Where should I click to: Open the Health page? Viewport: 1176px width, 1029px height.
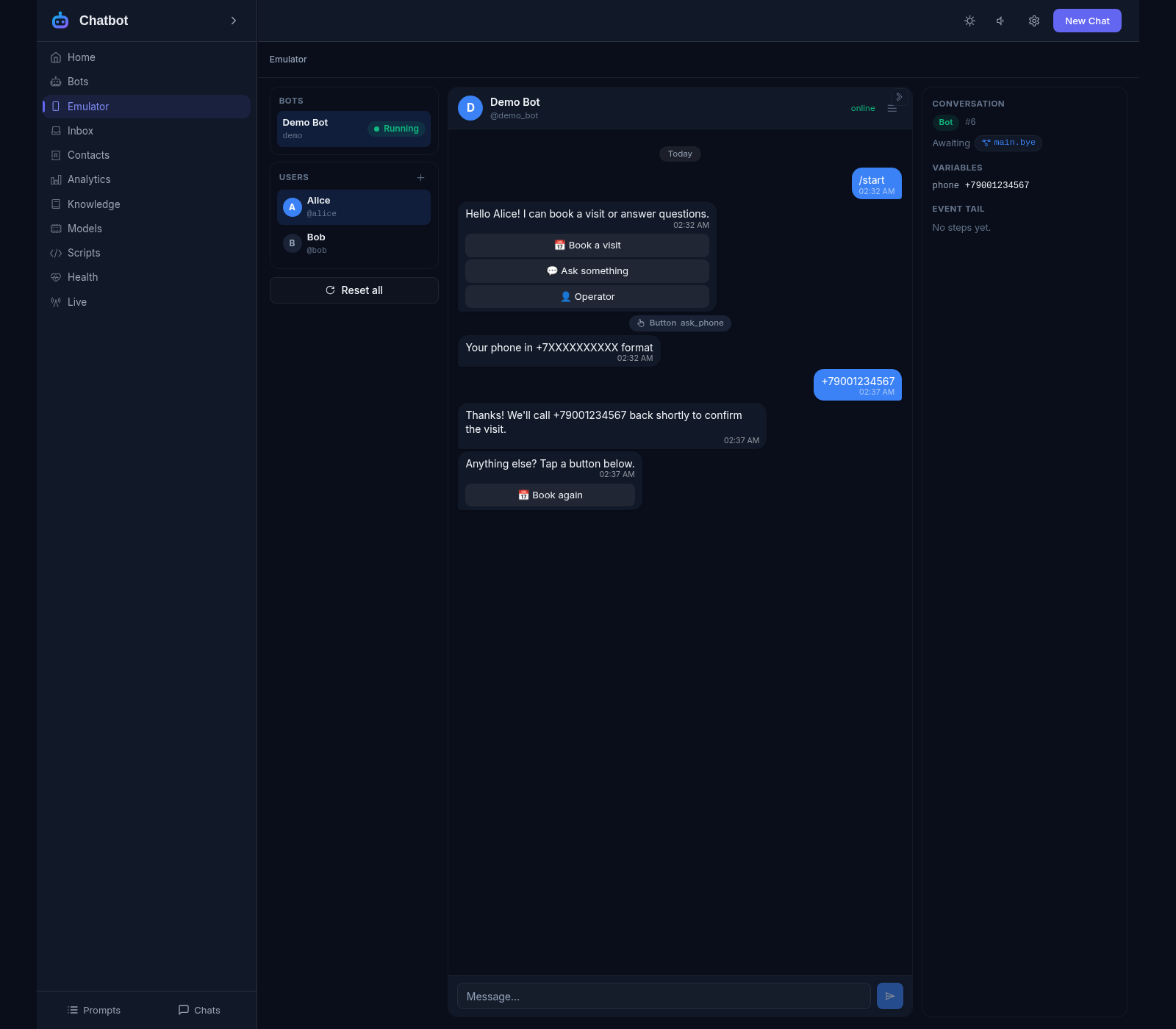coord(147,277)
